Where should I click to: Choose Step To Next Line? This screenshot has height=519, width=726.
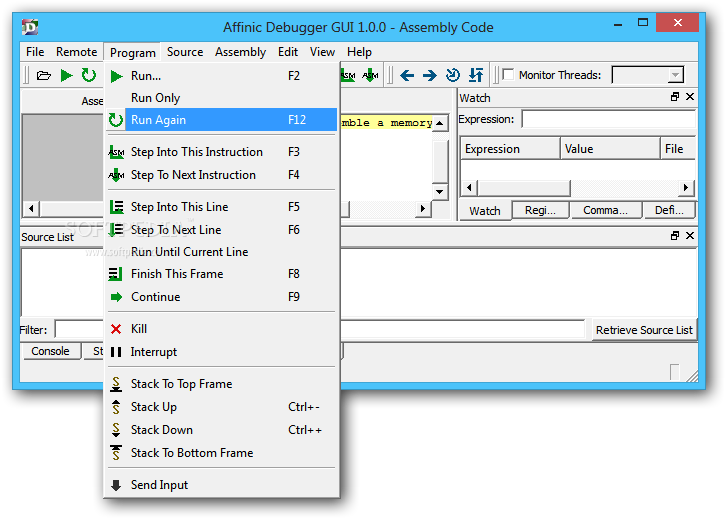(222, 230)
